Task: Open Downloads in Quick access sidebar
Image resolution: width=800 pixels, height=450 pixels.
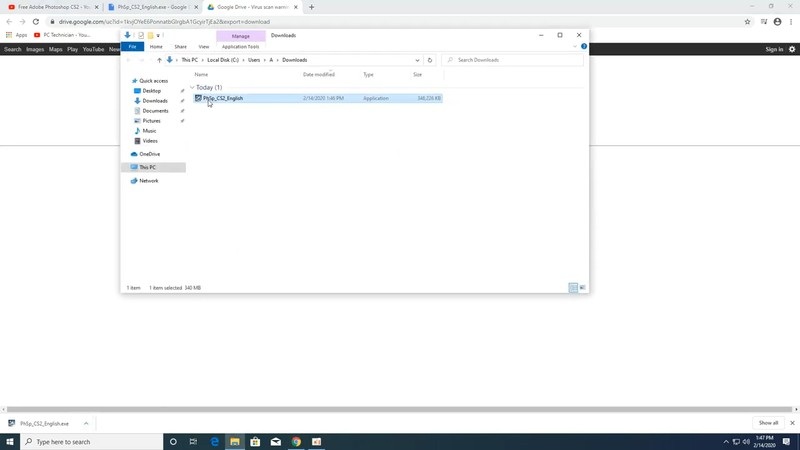Action: pyautogui.click(x=155, y=101)
